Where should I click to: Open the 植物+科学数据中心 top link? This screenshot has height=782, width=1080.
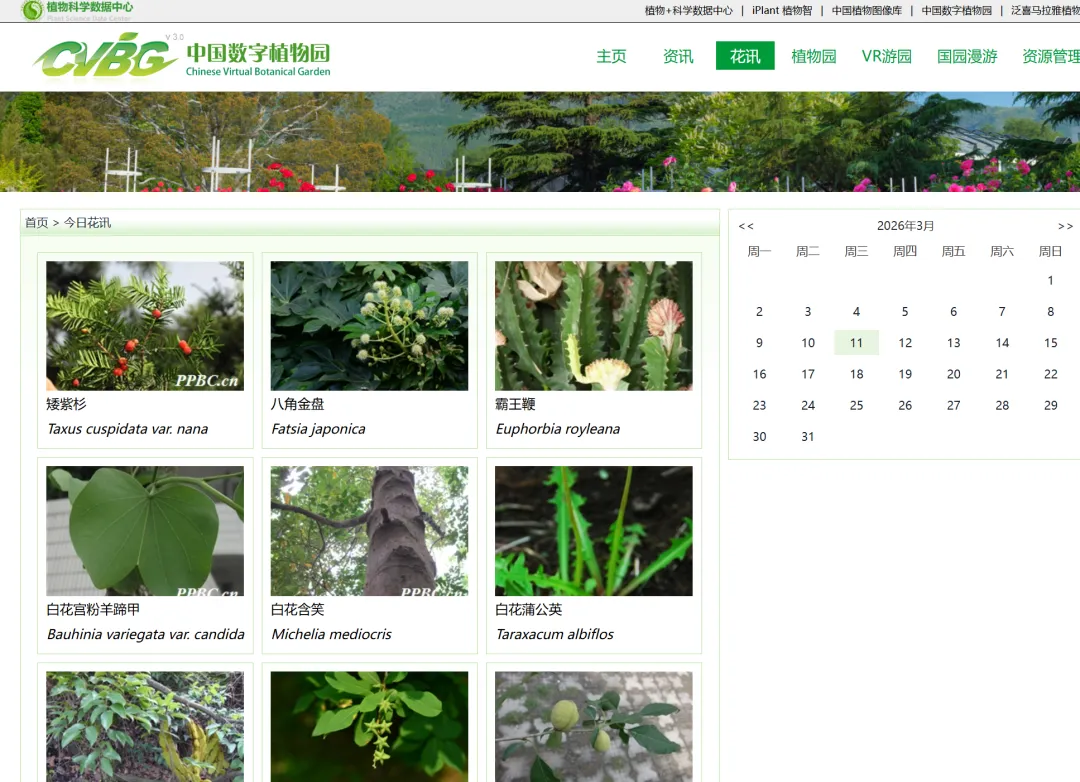689,10
